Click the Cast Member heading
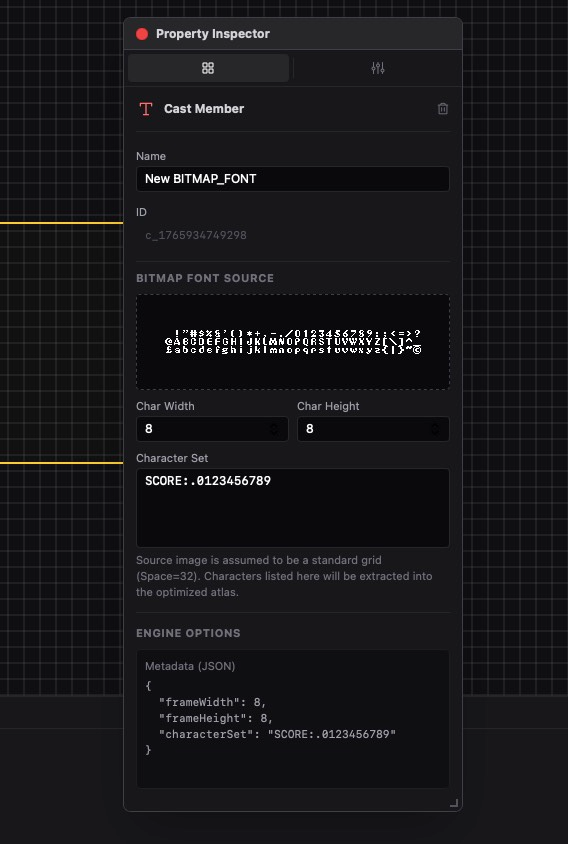Screen dimensions: 568x844 204,109
